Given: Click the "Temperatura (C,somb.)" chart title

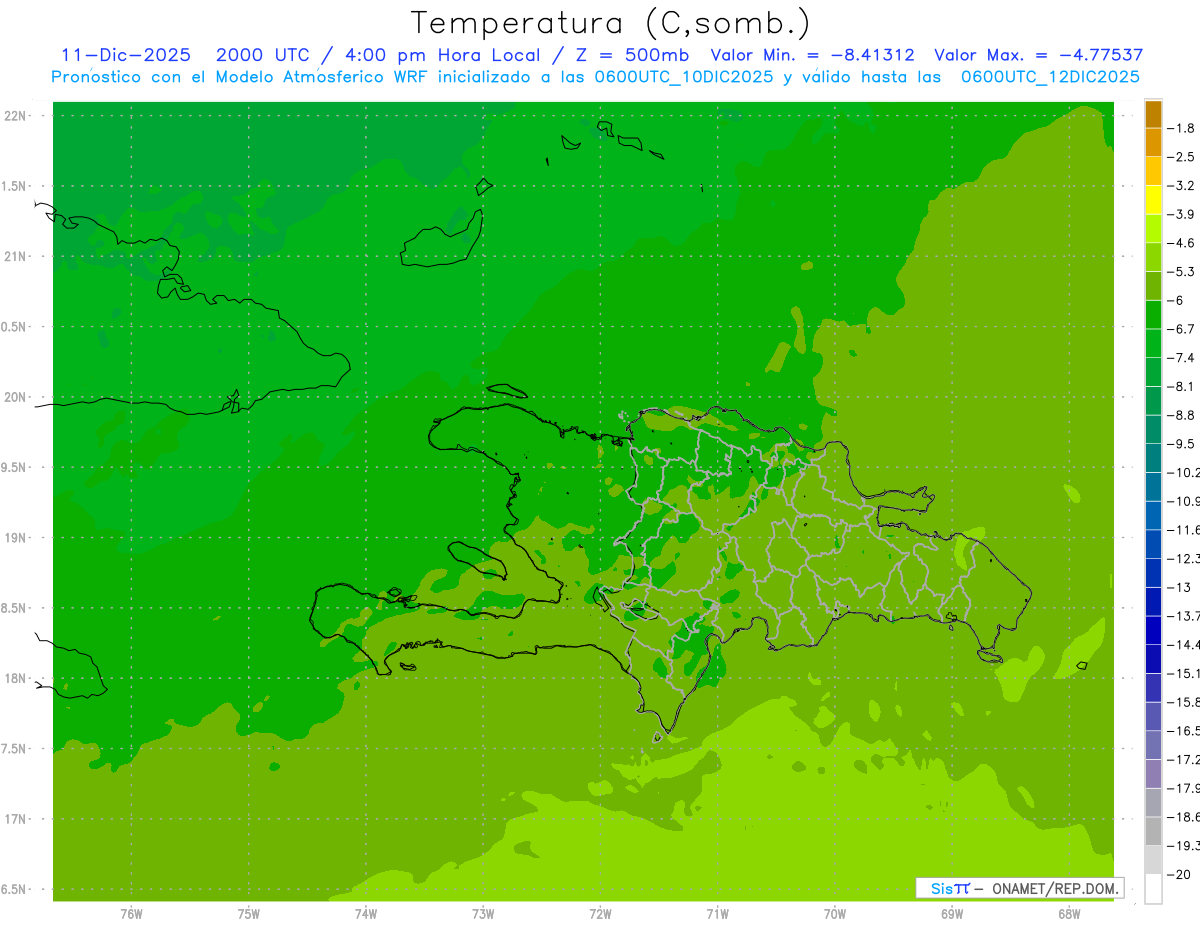Looking at the screenshot, I should pos(611,22).
